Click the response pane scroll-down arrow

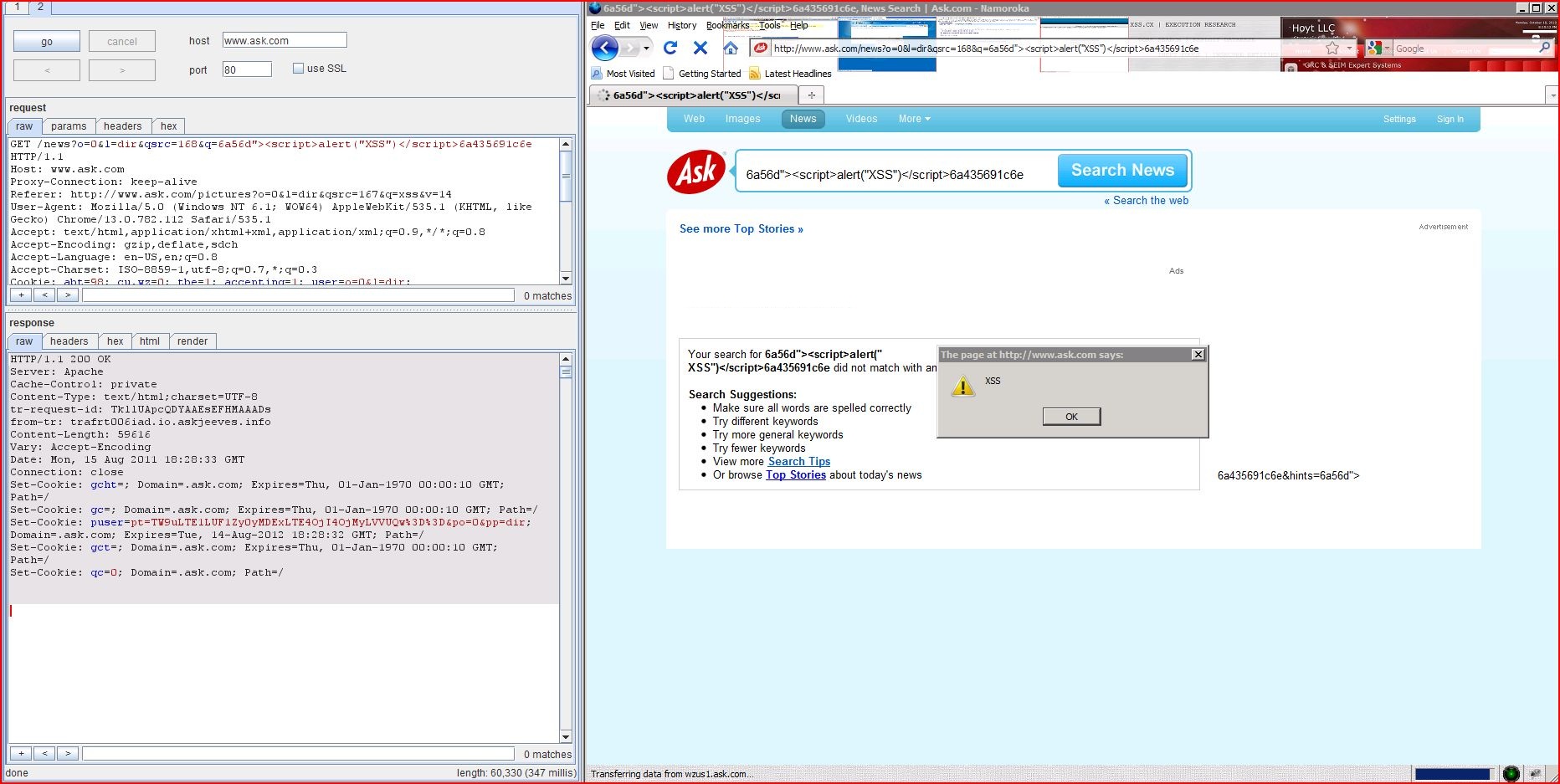[566, 737]
